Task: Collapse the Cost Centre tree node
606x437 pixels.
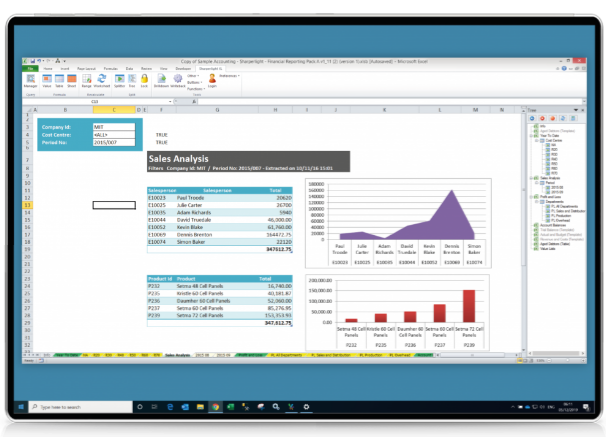Action: pos(536,141)
